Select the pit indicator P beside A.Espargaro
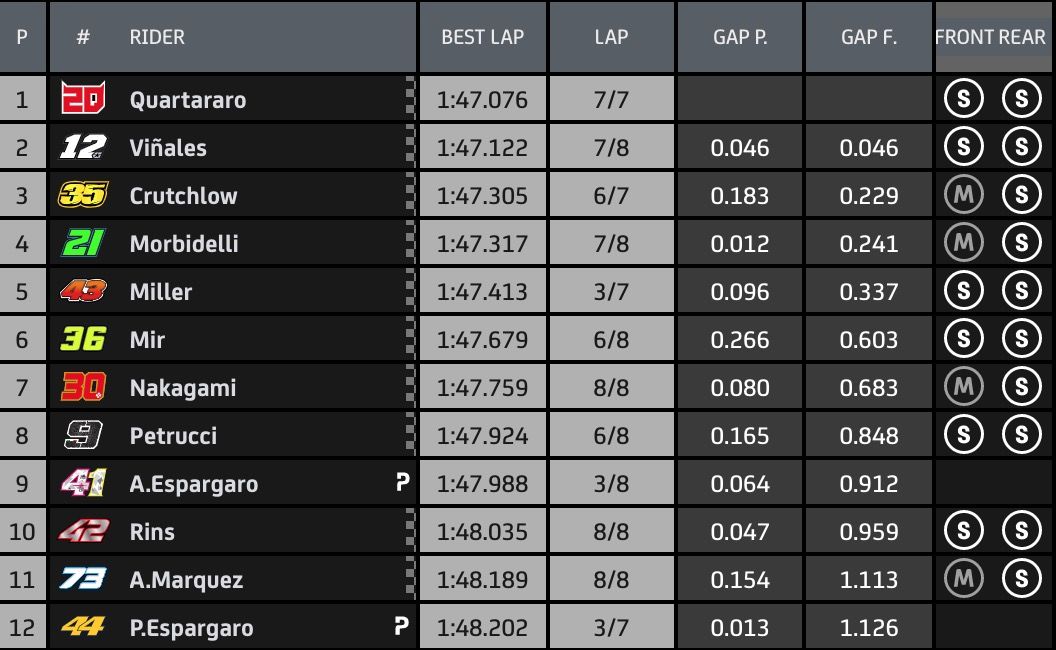 click(x=402, y=482)
